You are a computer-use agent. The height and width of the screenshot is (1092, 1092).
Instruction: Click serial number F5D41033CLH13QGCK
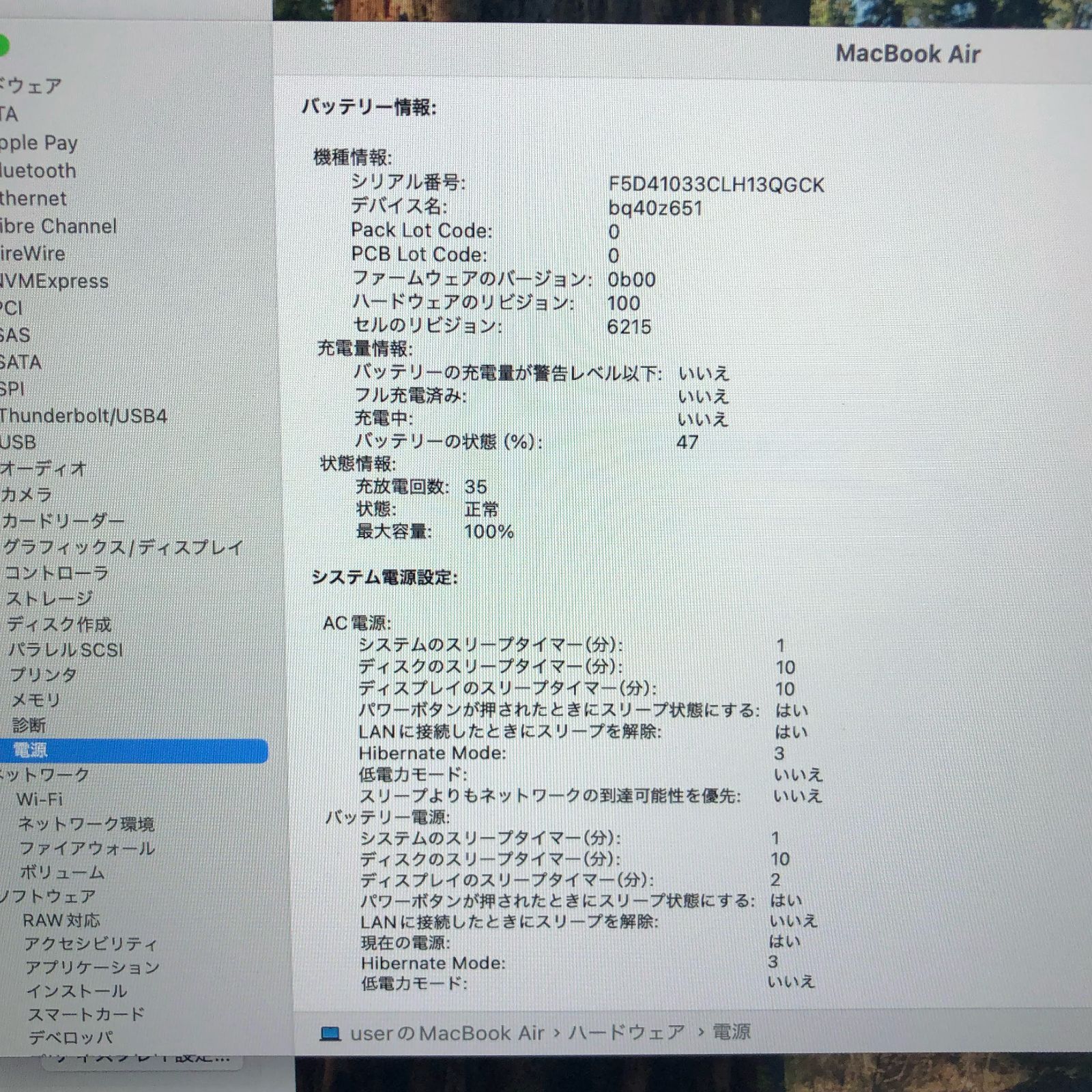717,185
